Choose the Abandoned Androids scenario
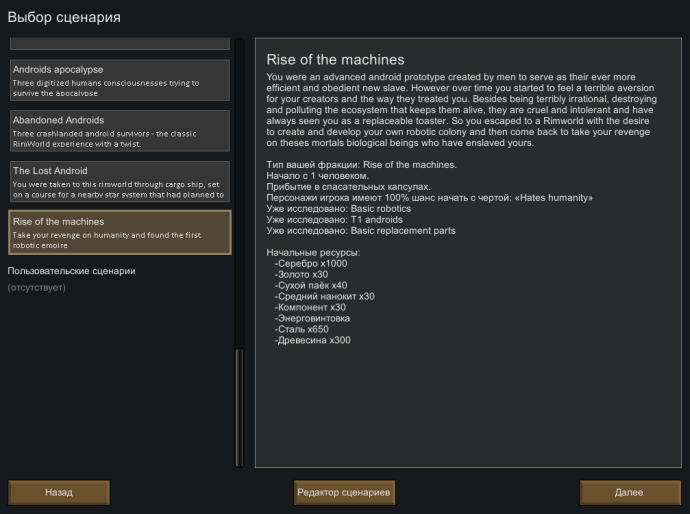This screenshot has width=690, height=514. click(x=119, y=131)
